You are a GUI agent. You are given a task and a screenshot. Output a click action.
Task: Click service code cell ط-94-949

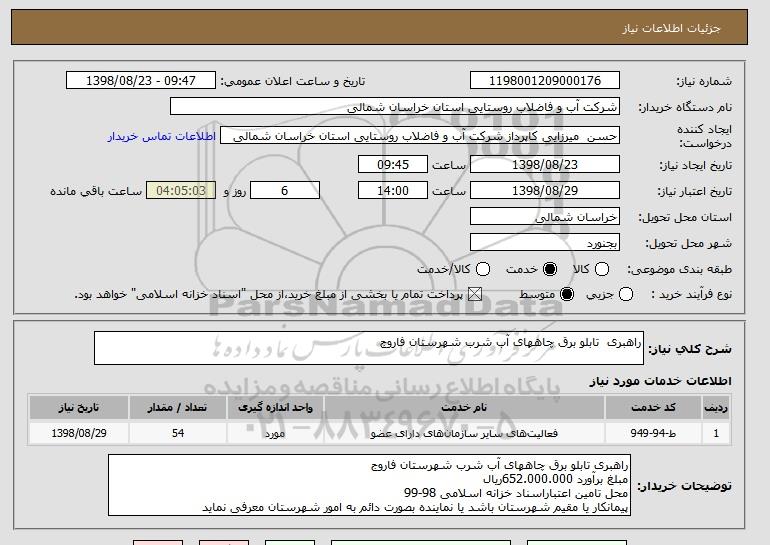tap(653, 433)
